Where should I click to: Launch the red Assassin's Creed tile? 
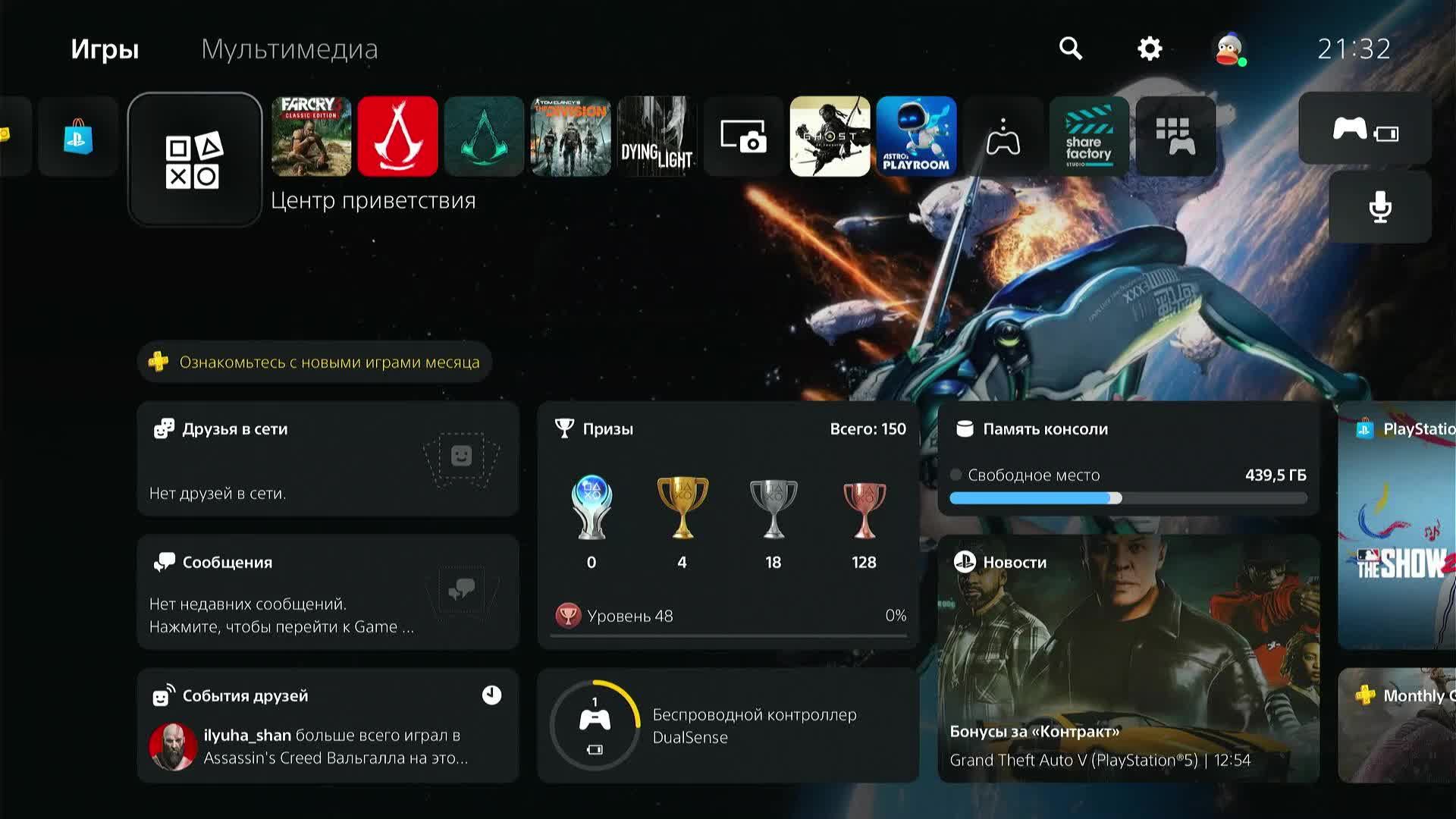point(397,136)
